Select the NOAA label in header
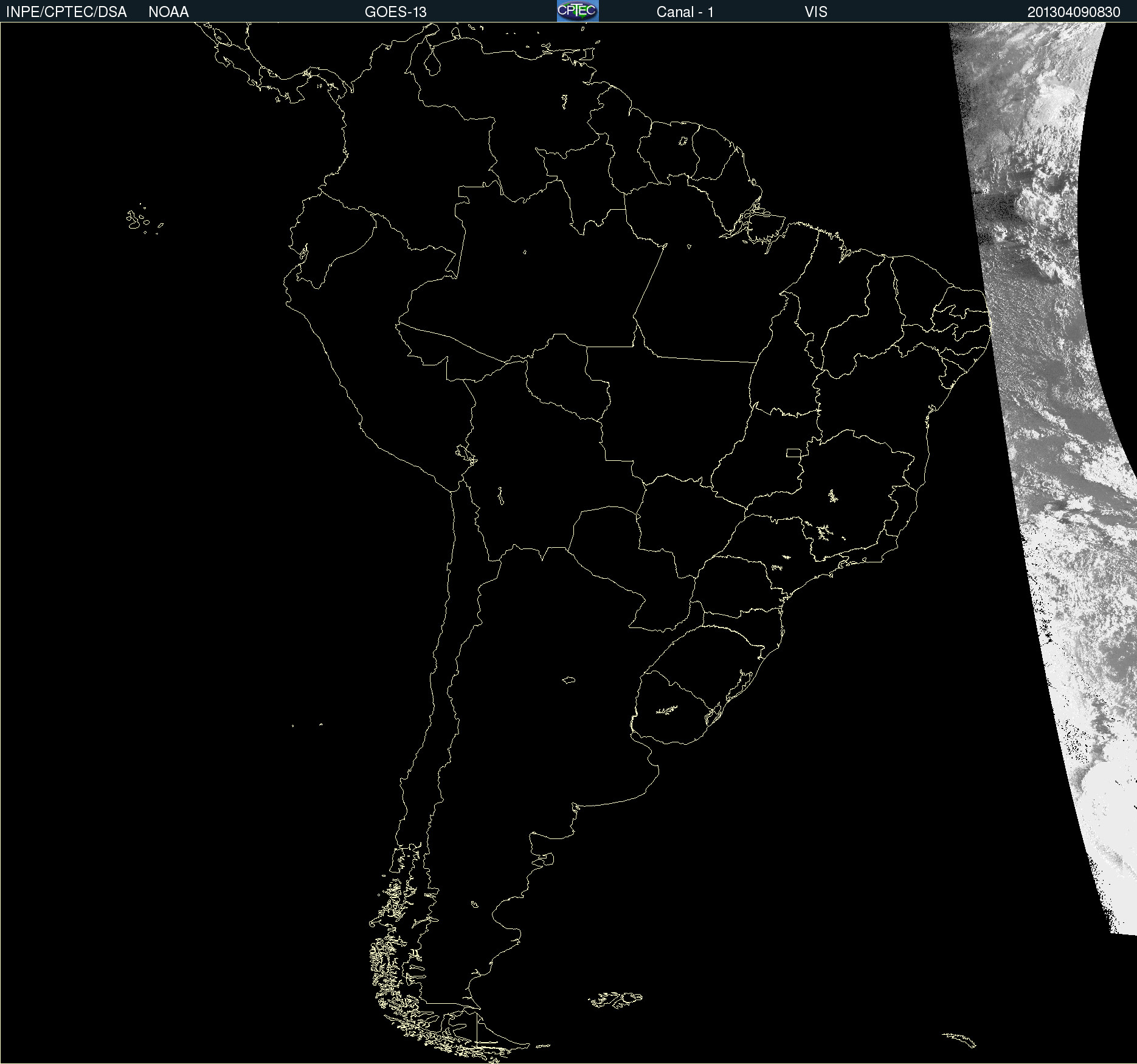This screenshot has width=1137, height=1064. pos(168,12)
